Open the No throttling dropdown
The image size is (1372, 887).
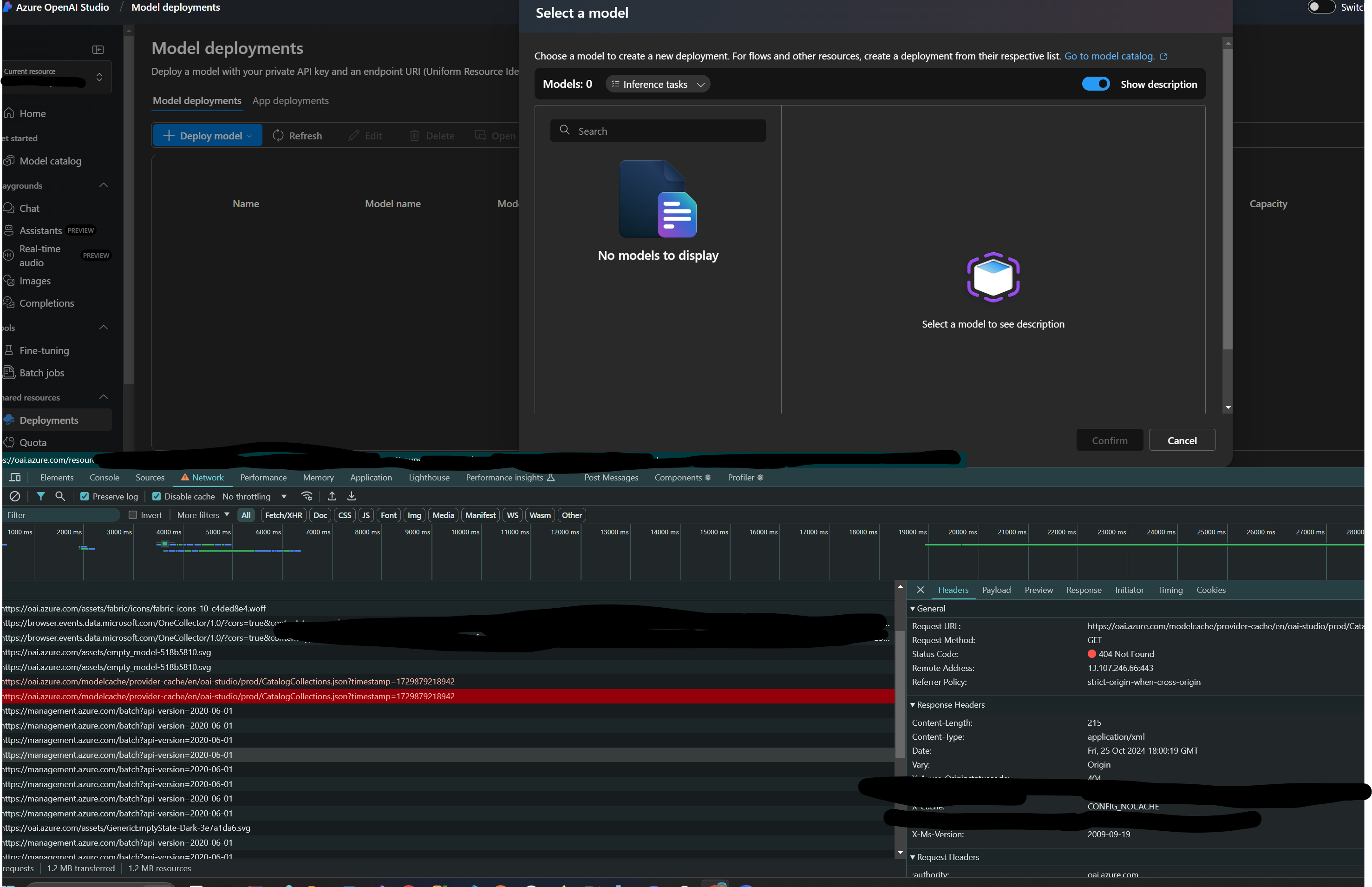pyautogui.click(x=254, y=497)
